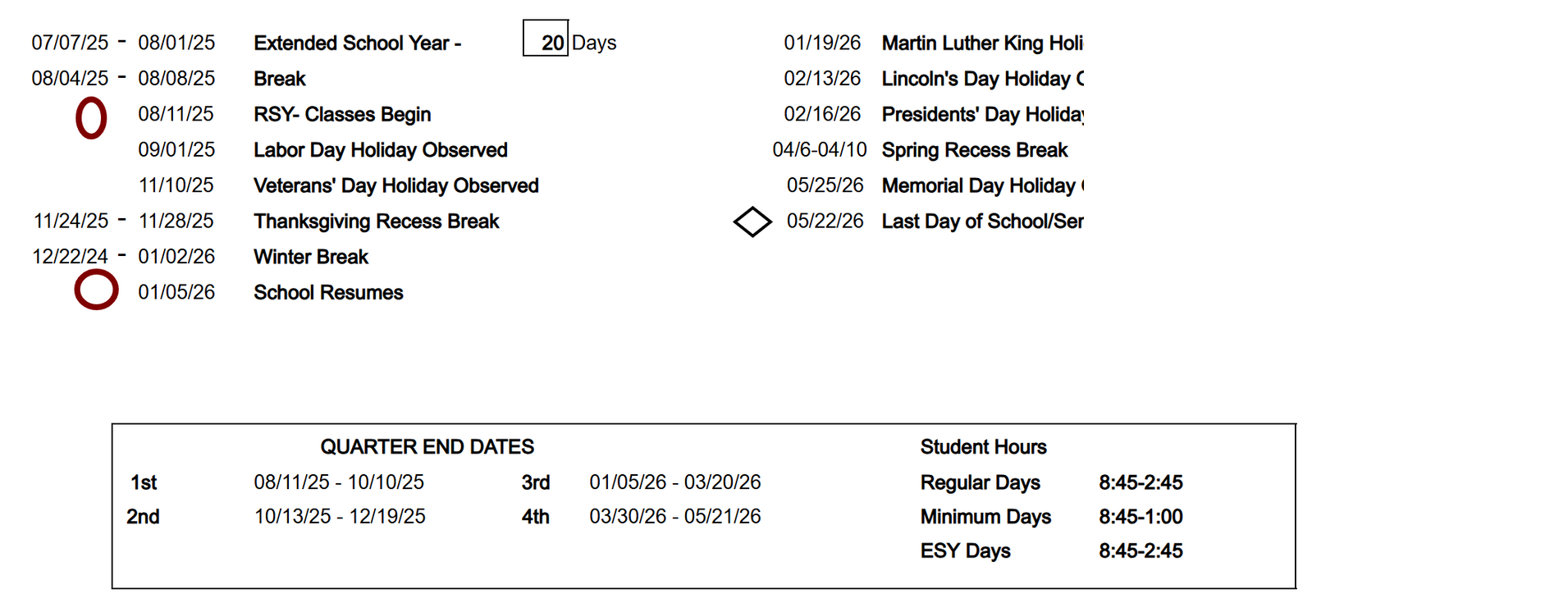Click the Veterans' Day Holiday Observed text
Screen dimensions: 1568x603
click(x=395, y=186)
